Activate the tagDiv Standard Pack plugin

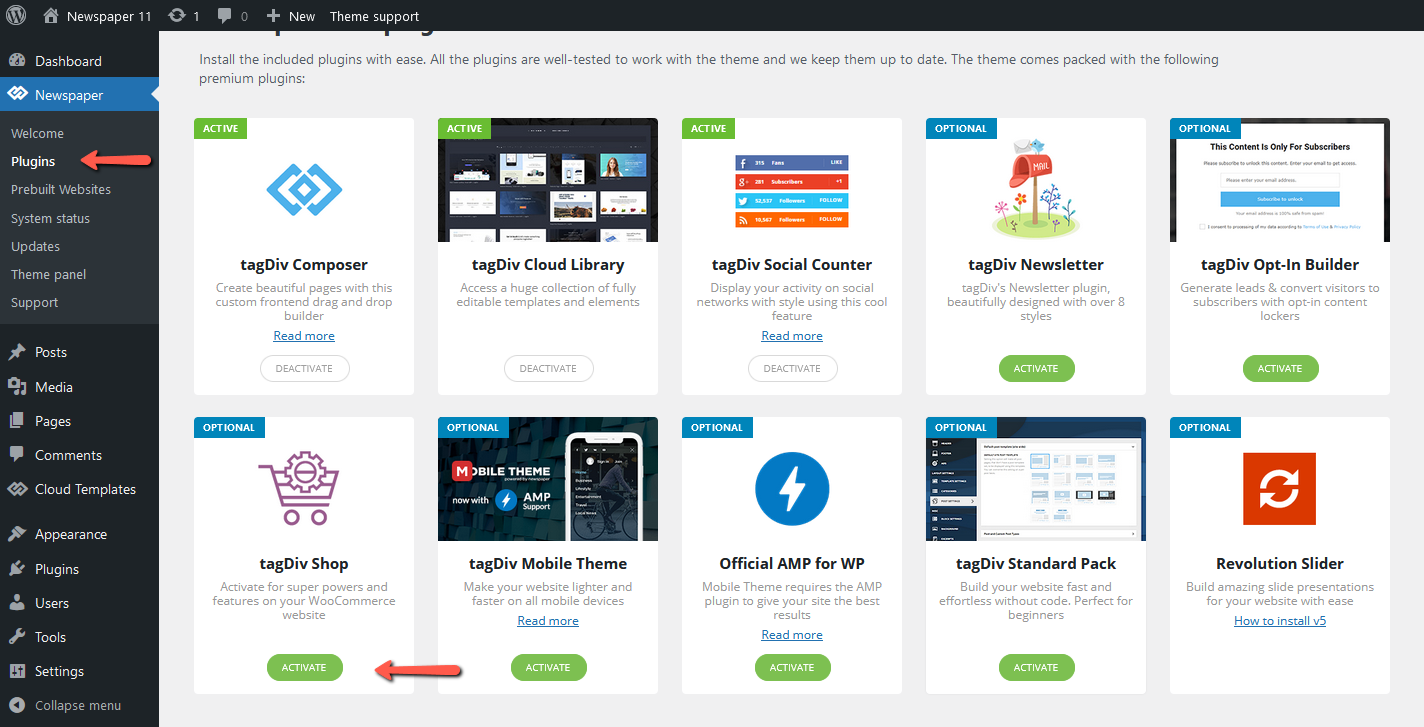pos(1036,667)
